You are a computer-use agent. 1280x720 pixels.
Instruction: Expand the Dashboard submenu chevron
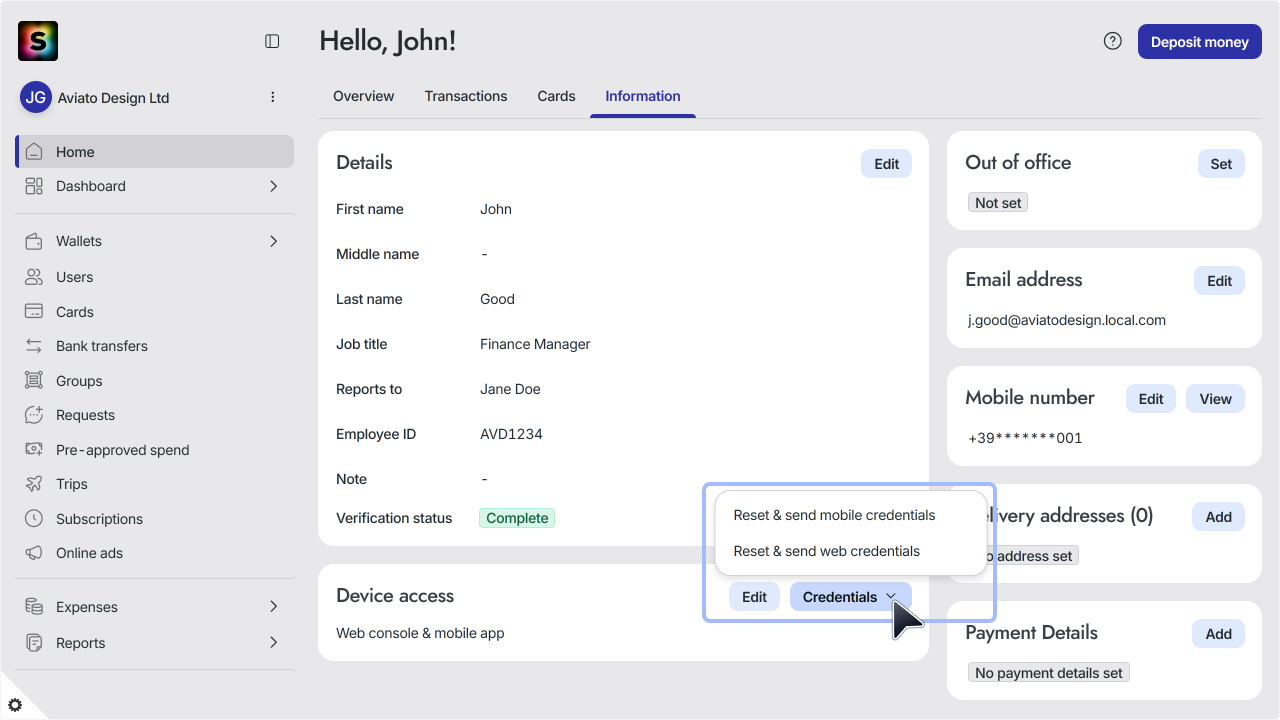[x=273, y=186]
